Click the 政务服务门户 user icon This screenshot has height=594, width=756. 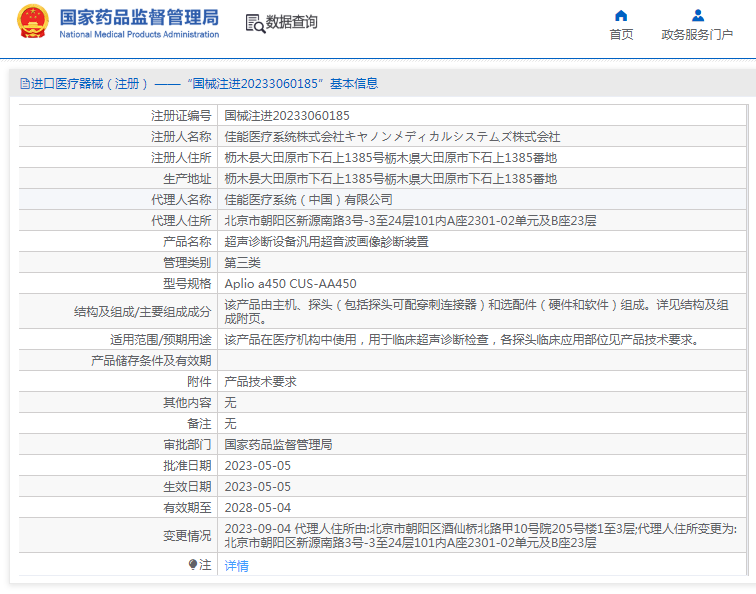697,16
